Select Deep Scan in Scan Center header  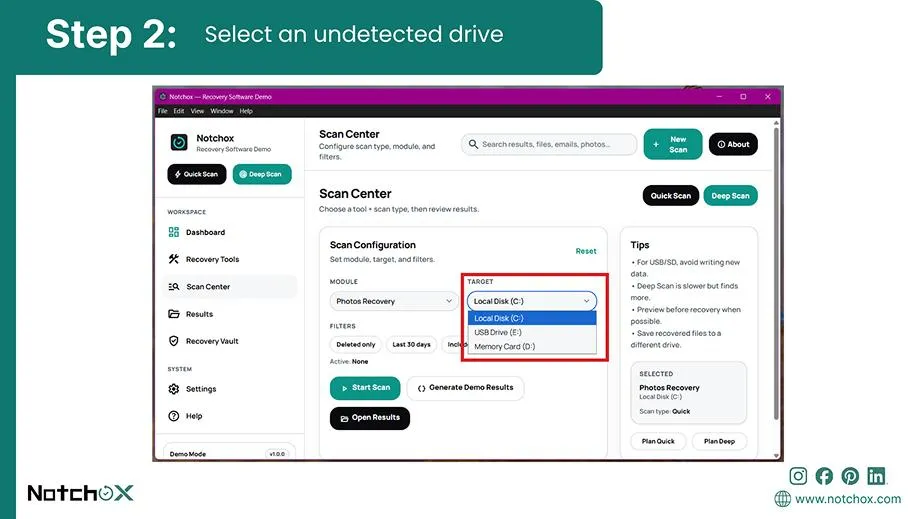click(x=730, y=196)
